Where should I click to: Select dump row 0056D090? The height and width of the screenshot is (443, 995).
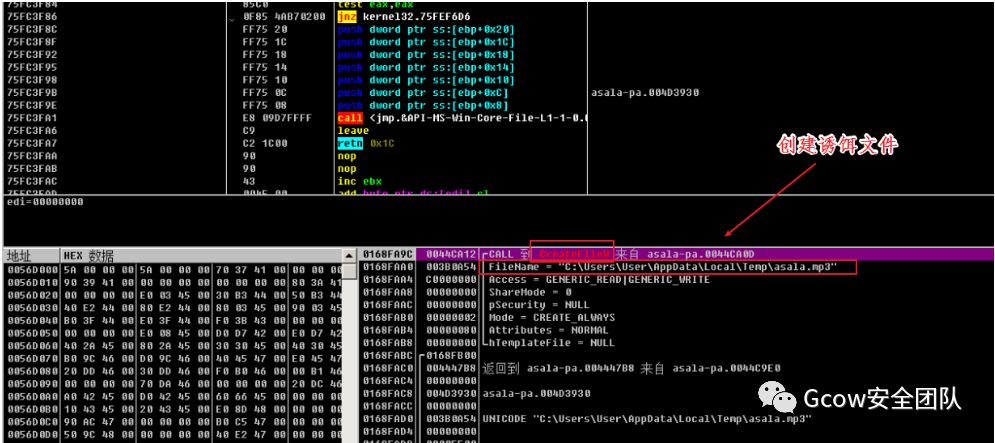173,384
